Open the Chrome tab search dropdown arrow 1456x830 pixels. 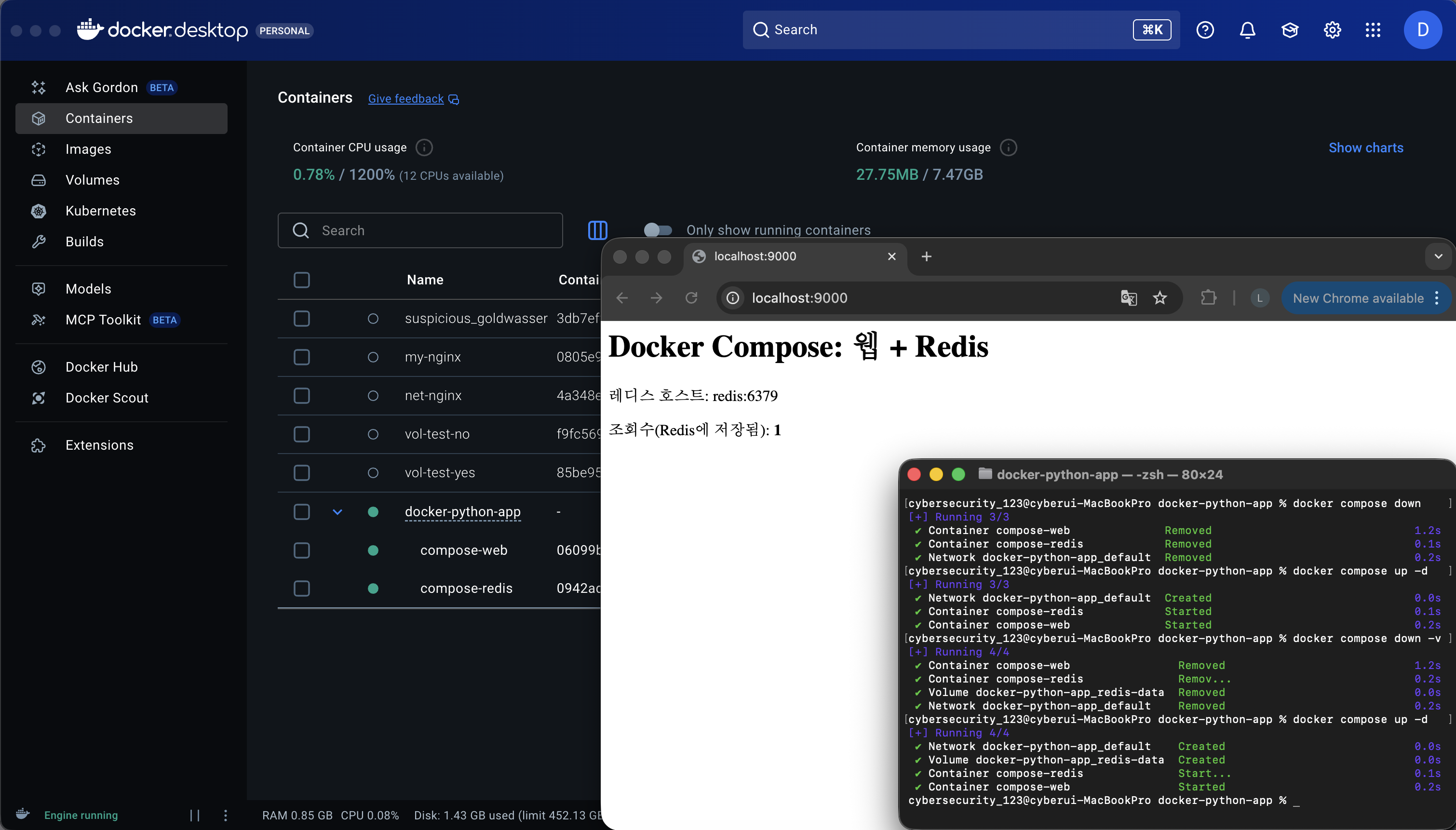[x=1438, y=256]
